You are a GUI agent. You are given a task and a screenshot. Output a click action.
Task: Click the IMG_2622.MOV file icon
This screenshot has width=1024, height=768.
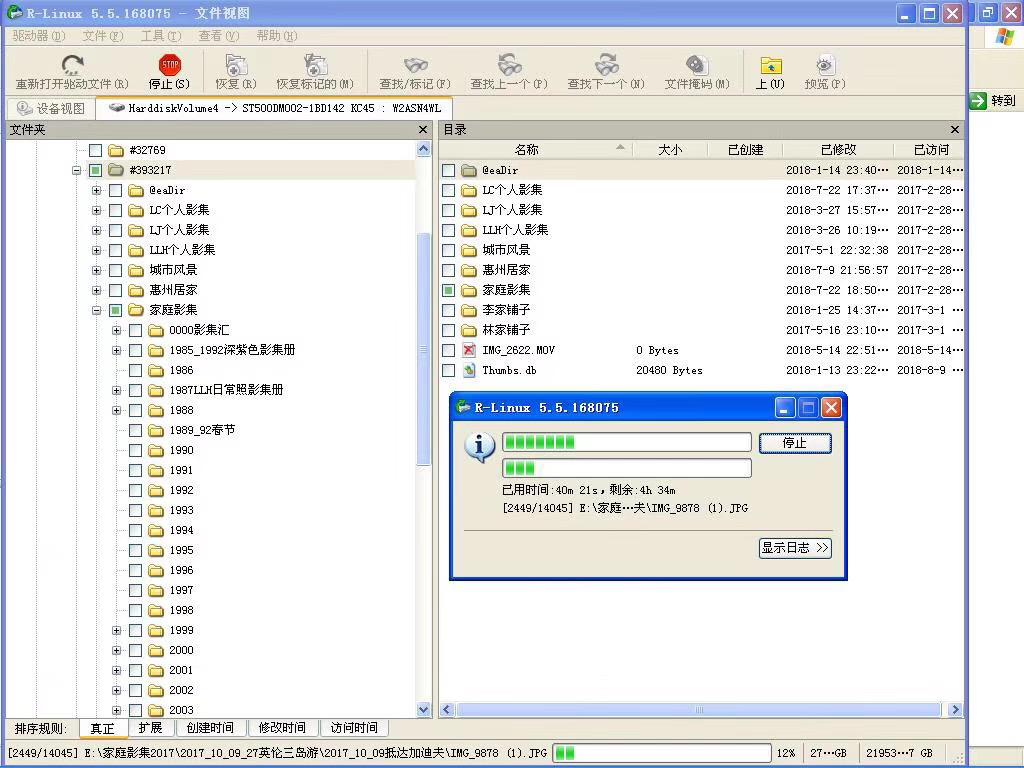coord(468,350)
